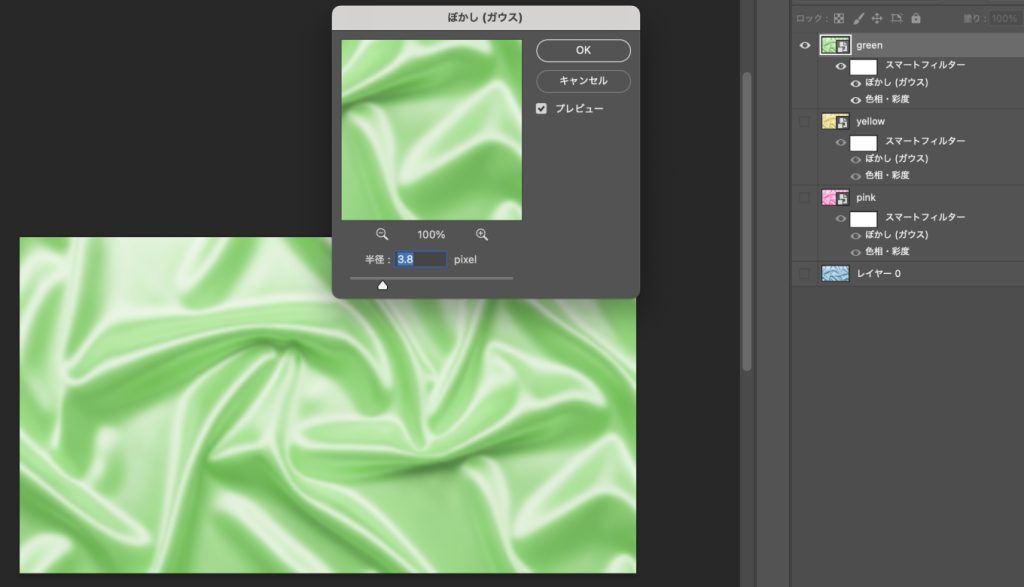This screenshot has width=1024, height=587.
Task: Show the pink layer visibility box
Action: coord(805,197)
